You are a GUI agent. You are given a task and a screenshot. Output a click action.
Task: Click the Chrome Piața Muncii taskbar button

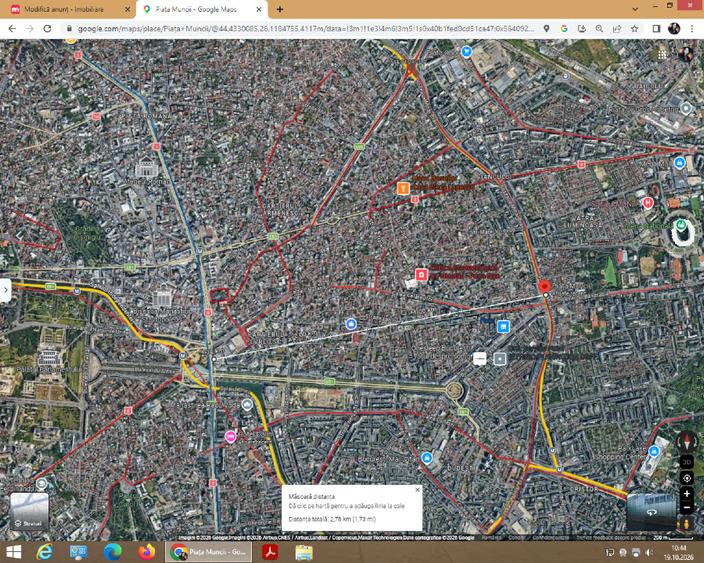pyautogui.click(x=209, y=552)
